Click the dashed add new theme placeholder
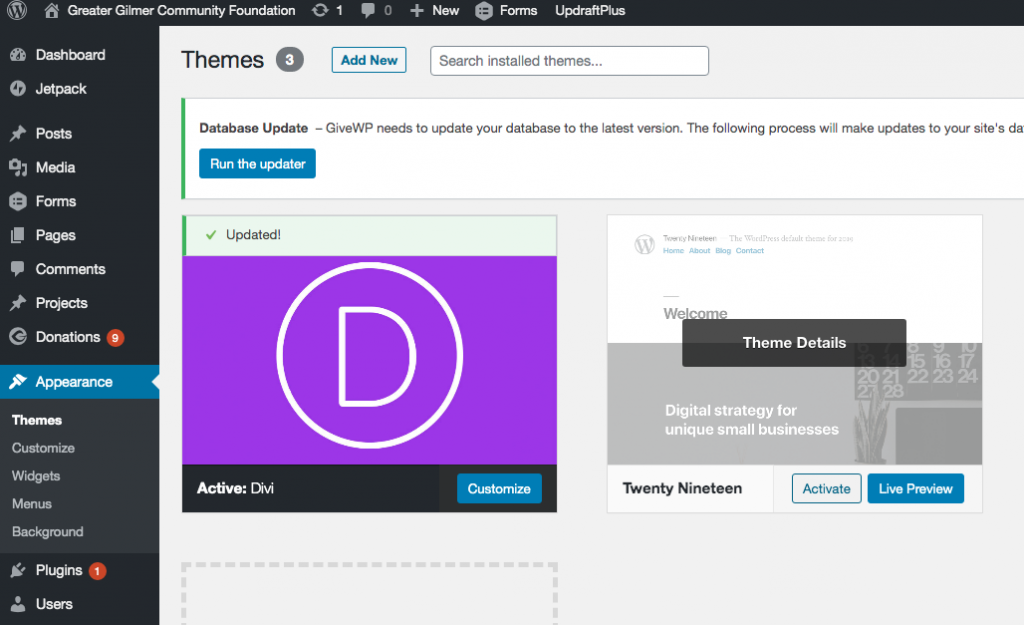The width and height of the screenshot is (1024, 625). [370, 594]
